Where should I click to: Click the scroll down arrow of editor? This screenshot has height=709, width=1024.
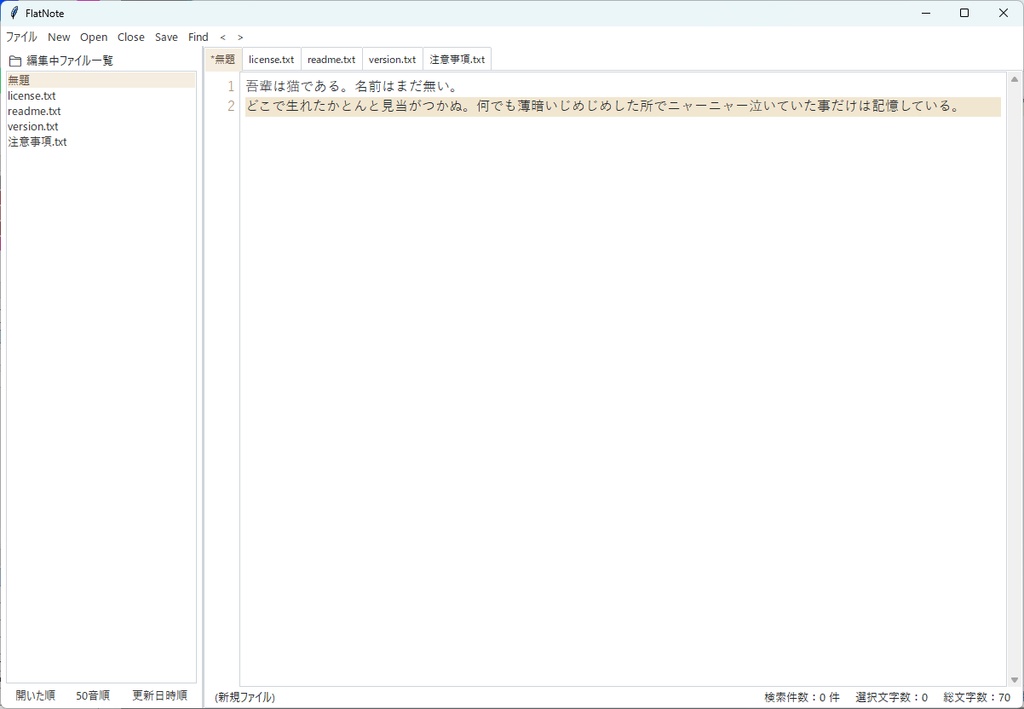click(x=1014, y=680)
